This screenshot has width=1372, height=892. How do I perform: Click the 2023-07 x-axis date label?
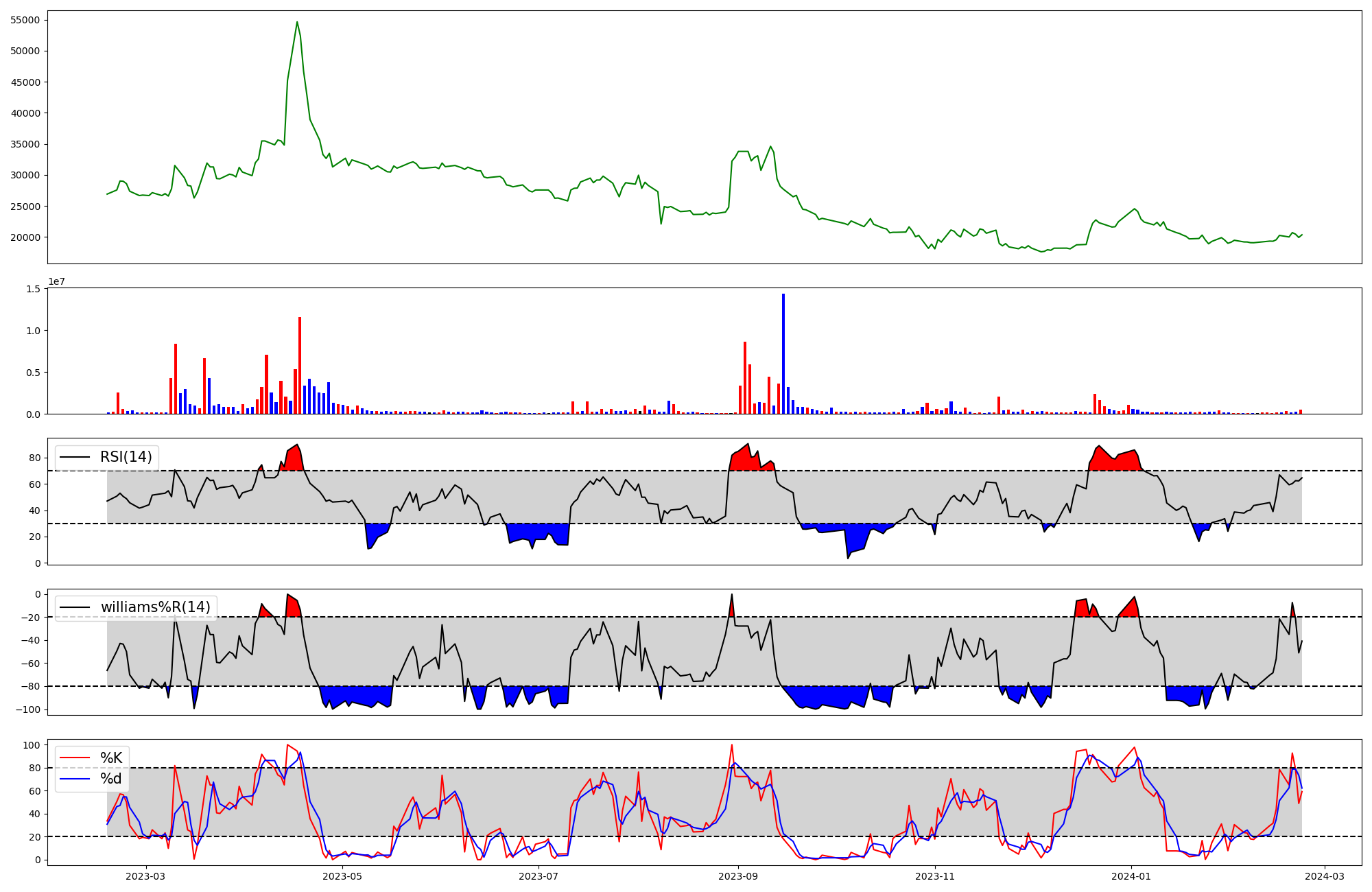pyautogui.click(x=539, y=876)
